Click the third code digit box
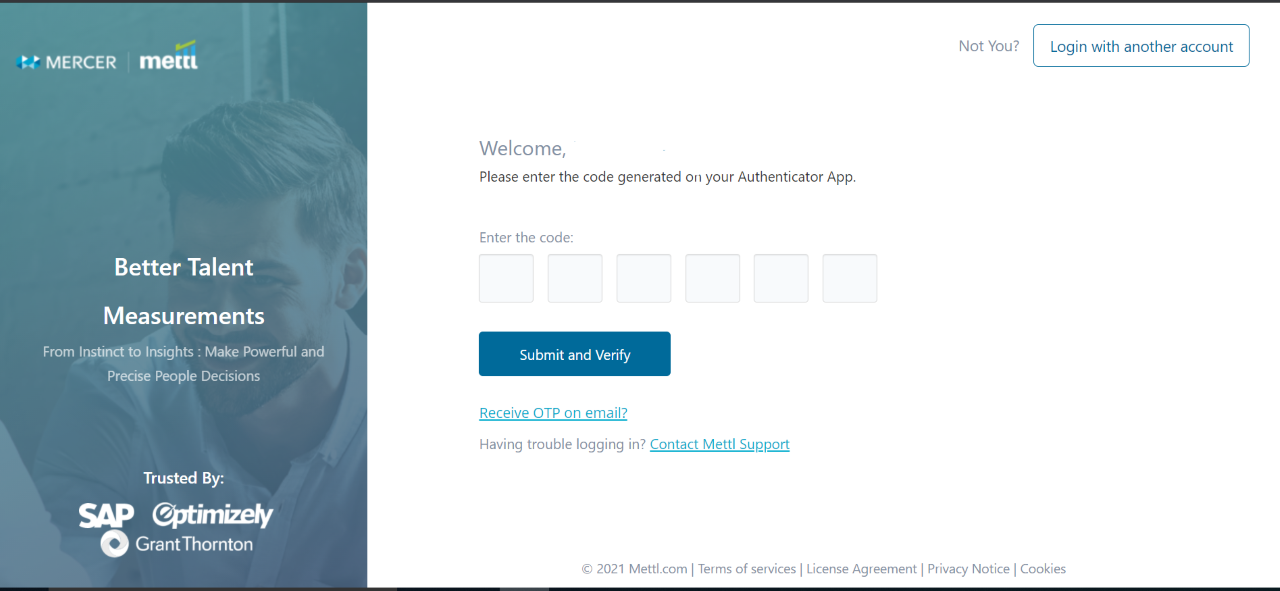1280x591 pixels. click(644, 278)
